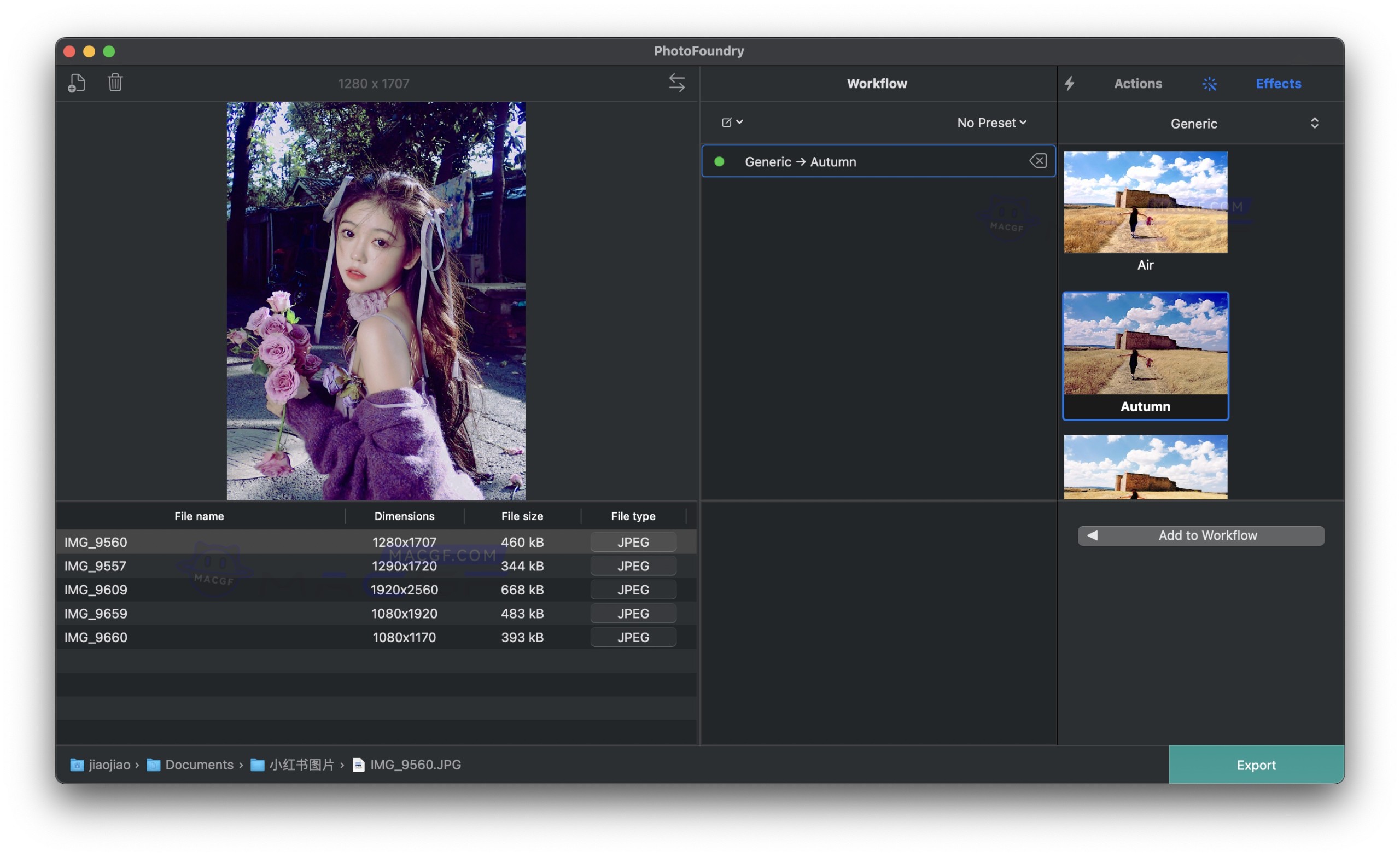The height and width of the screenshot is (857, 1400).
Task: Click the jiaojiao folder icon in the breadcrumb
Action: 77,765
